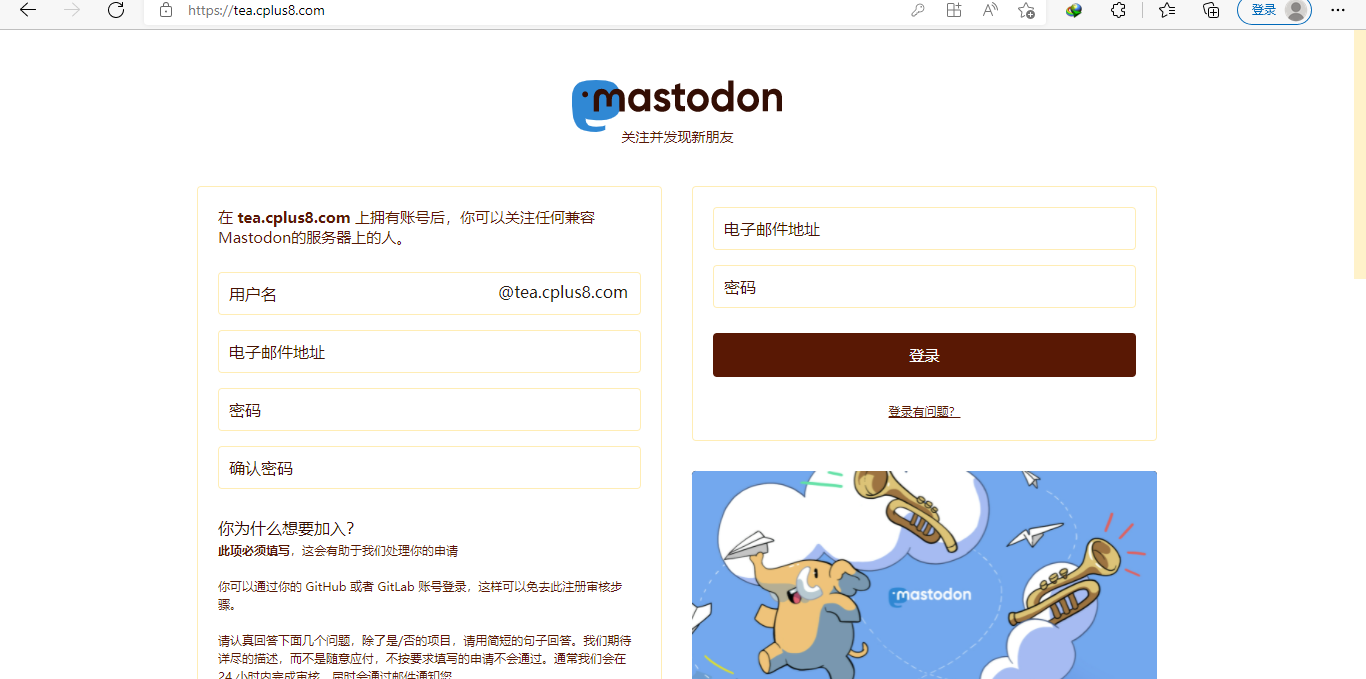Click the tagline 关注并发现新朋友
Screen dimensions: 1366x679
[x=677, y=137]
